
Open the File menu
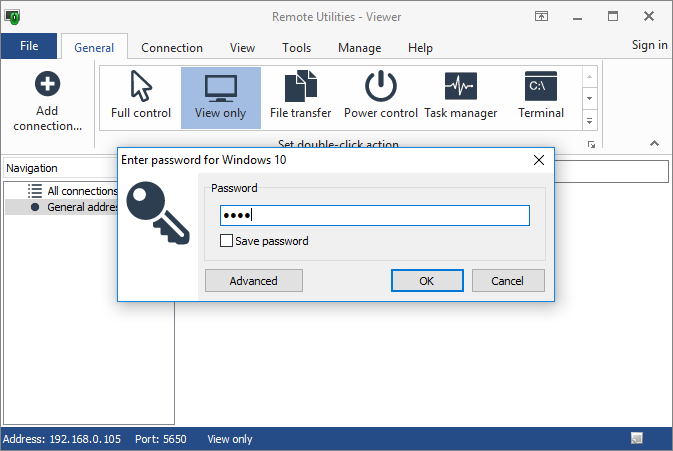(29, 47)
